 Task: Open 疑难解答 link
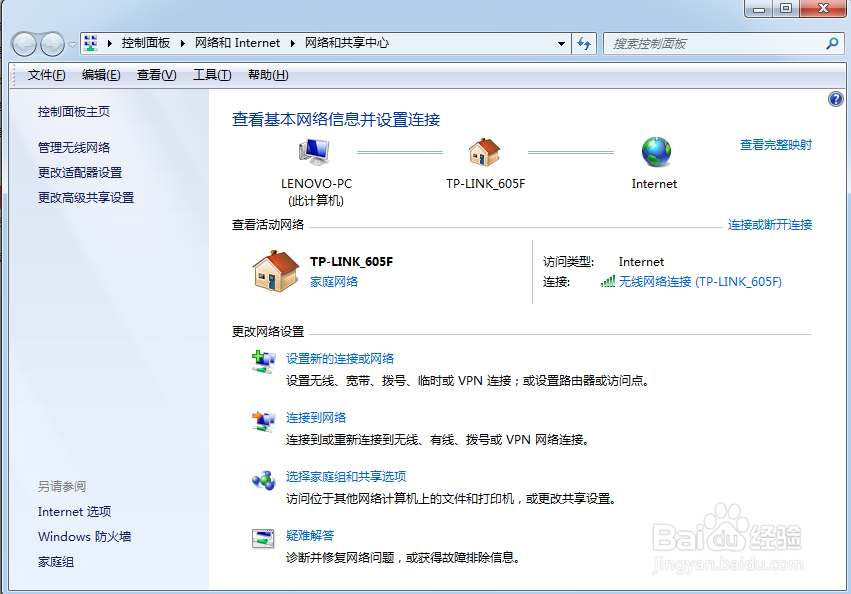click(x=310, y=535)
